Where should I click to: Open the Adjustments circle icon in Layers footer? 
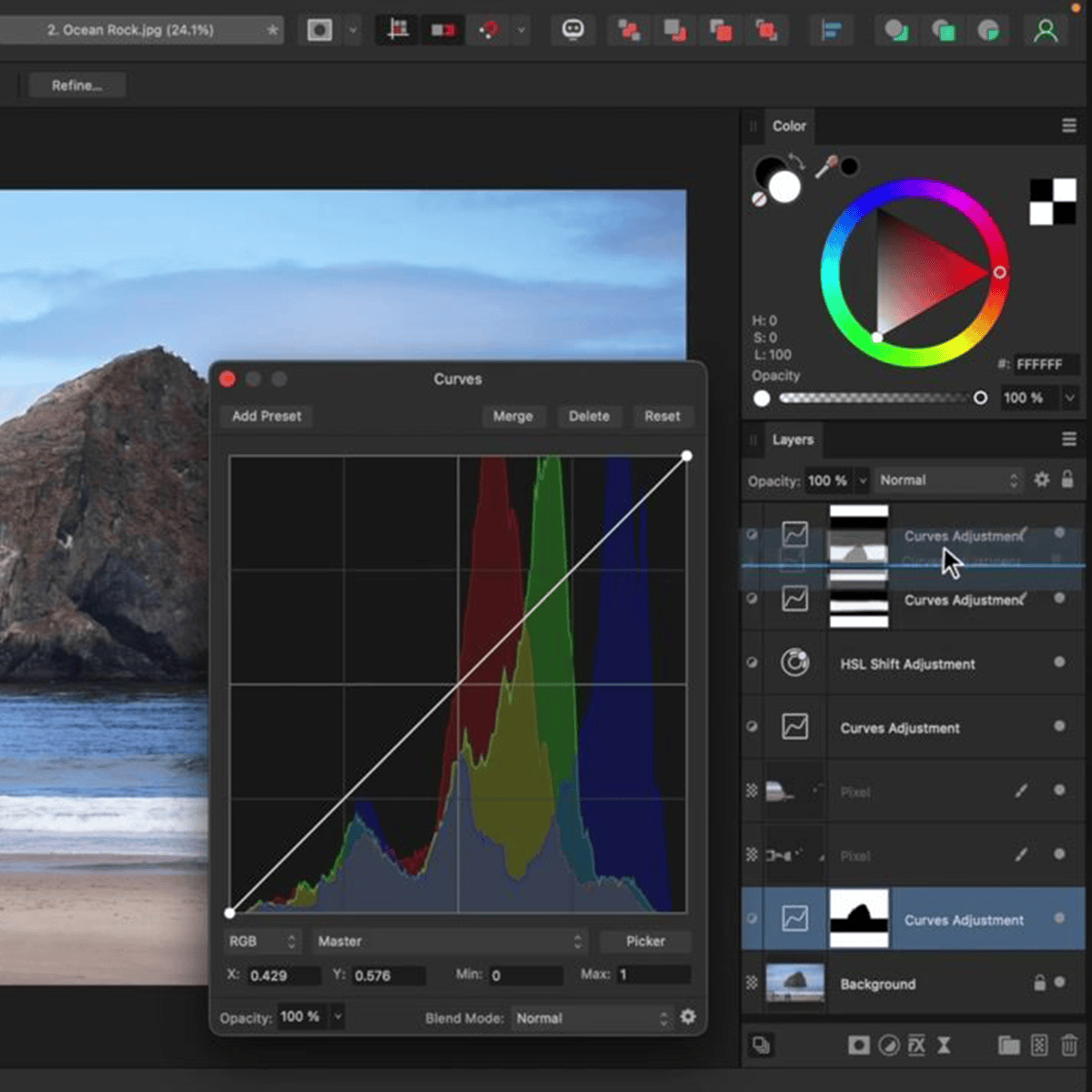[889, 1046]
